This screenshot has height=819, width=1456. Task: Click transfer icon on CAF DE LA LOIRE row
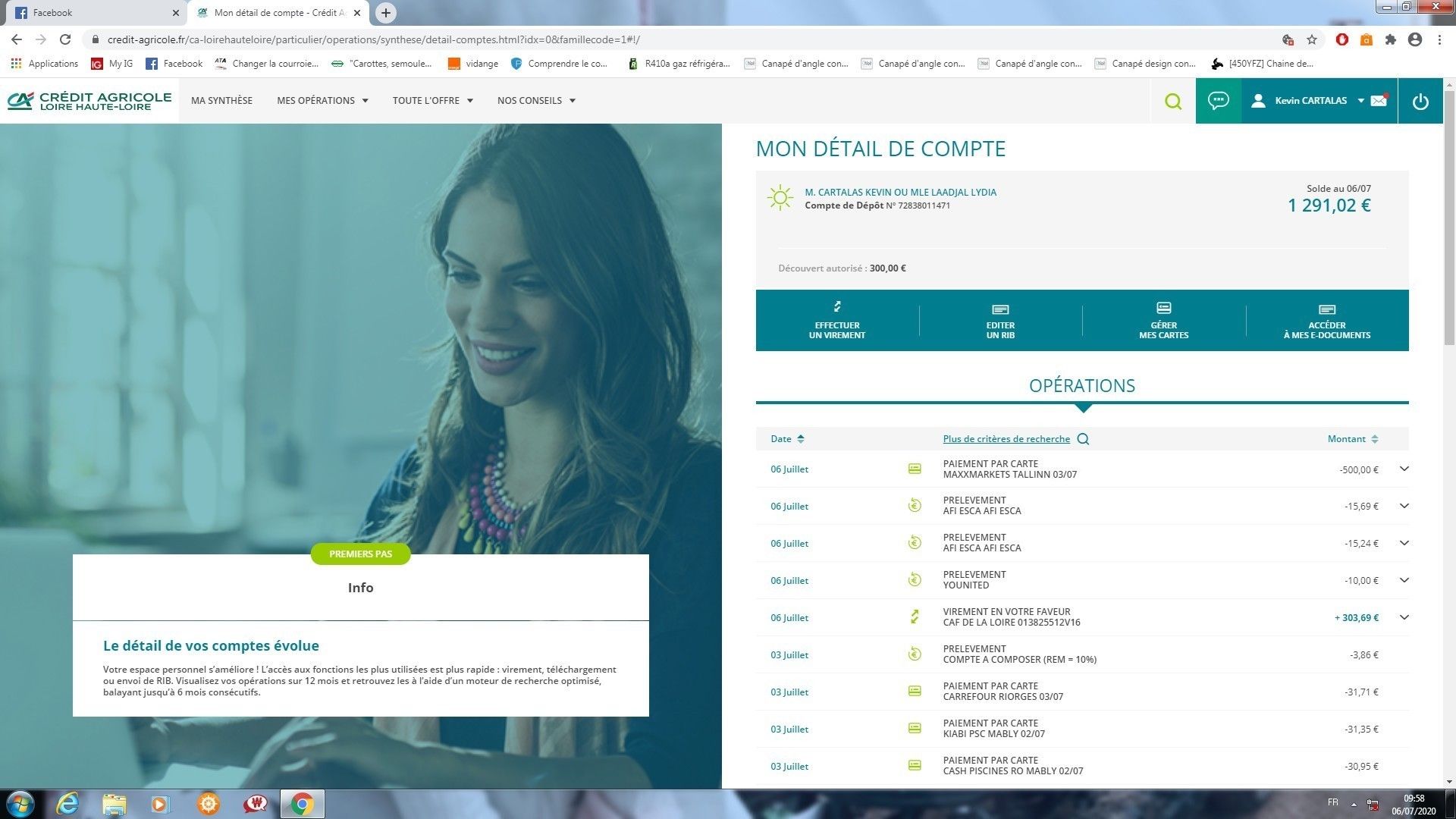(915, 617)
